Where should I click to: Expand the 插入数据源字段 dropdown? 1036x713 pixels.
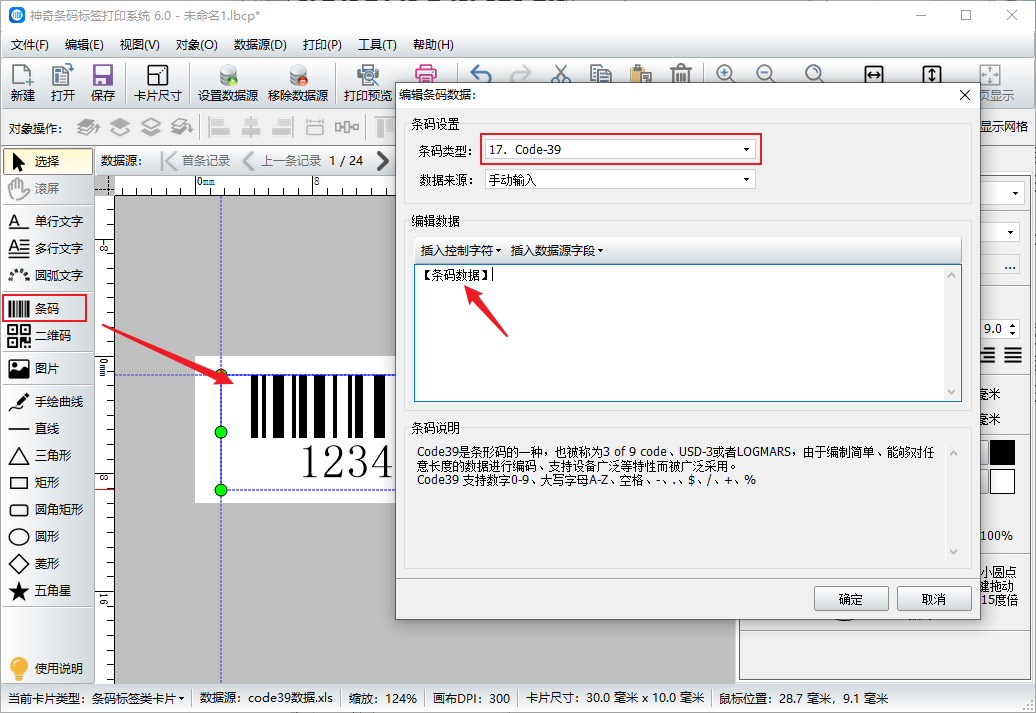(x=556, y=251)
